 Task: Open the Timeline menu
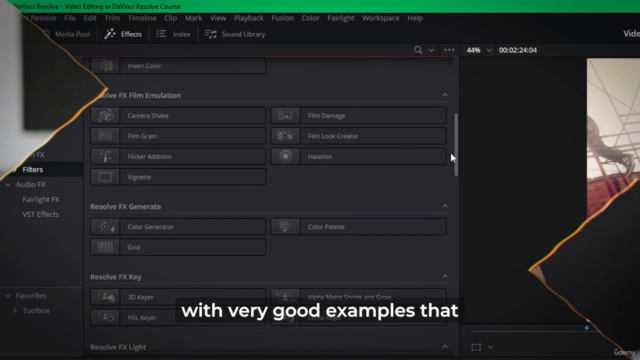coord(142,18)
